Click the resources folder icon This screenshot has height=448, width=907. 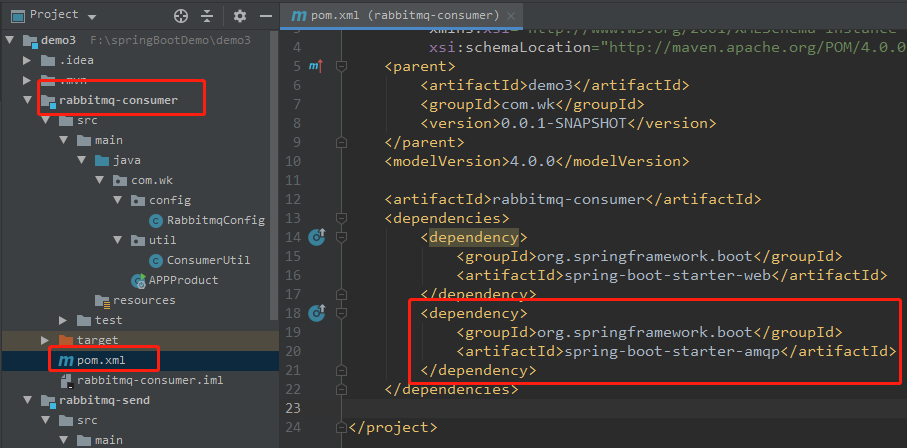[102, 300]
